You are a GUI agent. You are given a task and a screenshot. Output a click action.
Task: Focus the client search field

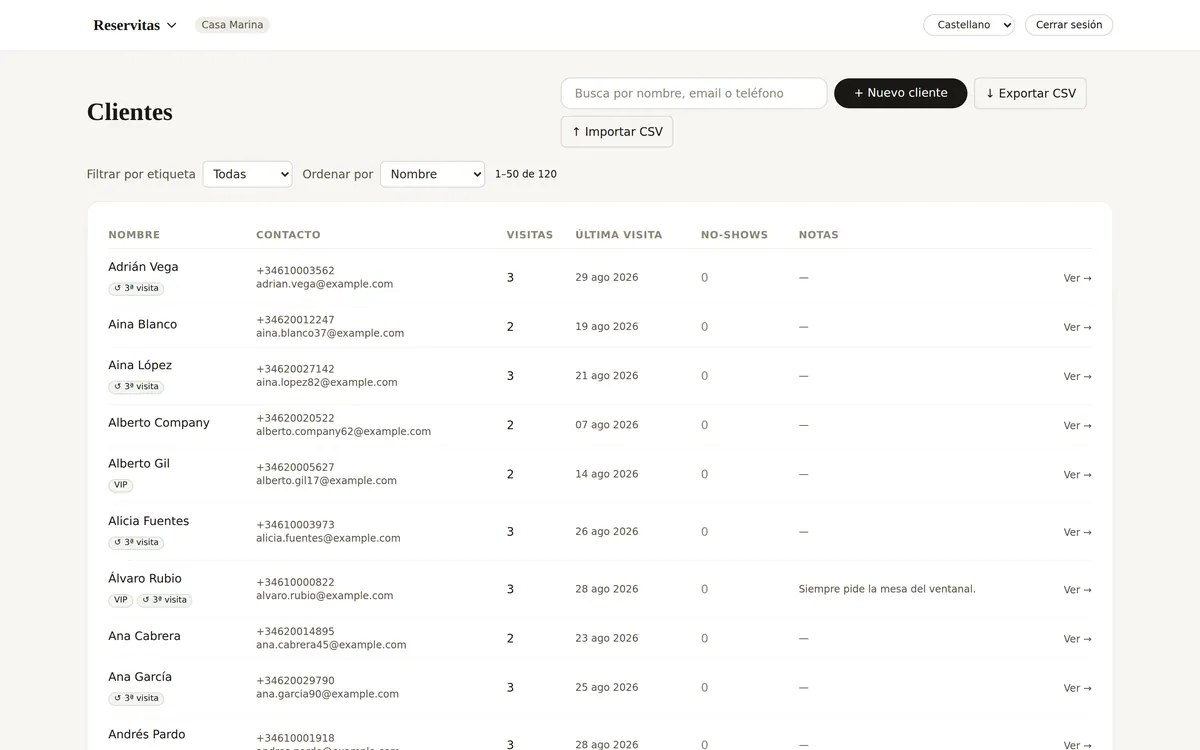click(x=694, y=93)
